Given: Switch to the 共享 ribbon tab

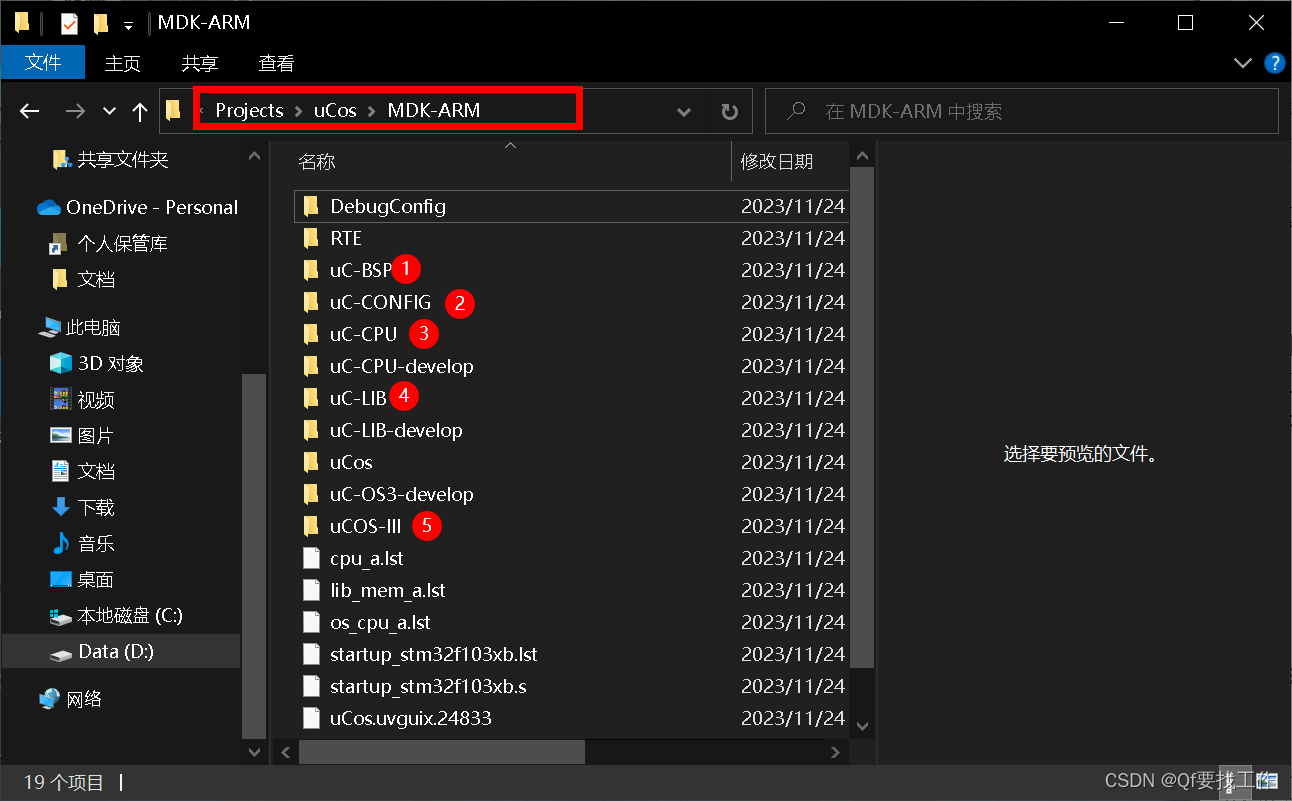Looking at the screenshot, I should [x=199, y=63].
